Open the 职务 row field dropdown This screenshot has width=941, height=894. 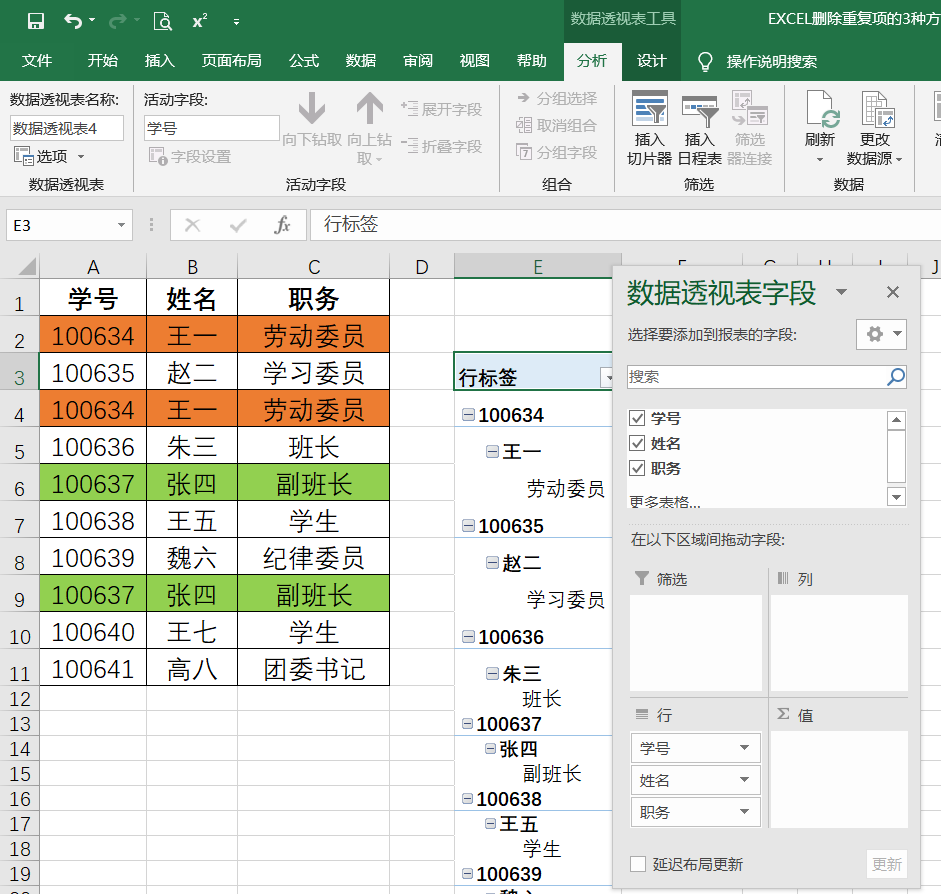[x=744, y=812]
